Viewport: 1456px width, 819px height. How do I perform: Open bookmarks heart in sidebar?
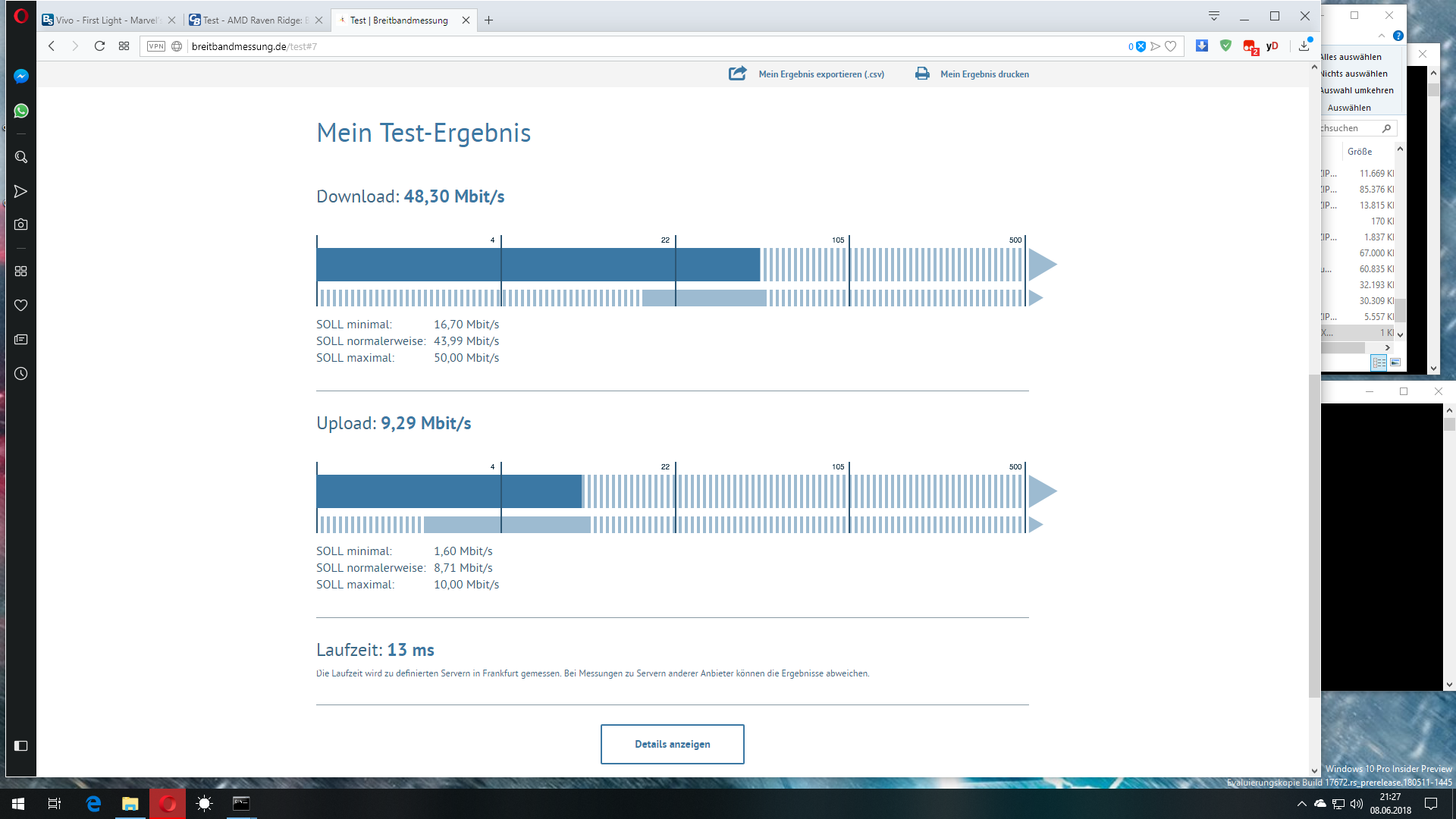click(x=21, y=305)
